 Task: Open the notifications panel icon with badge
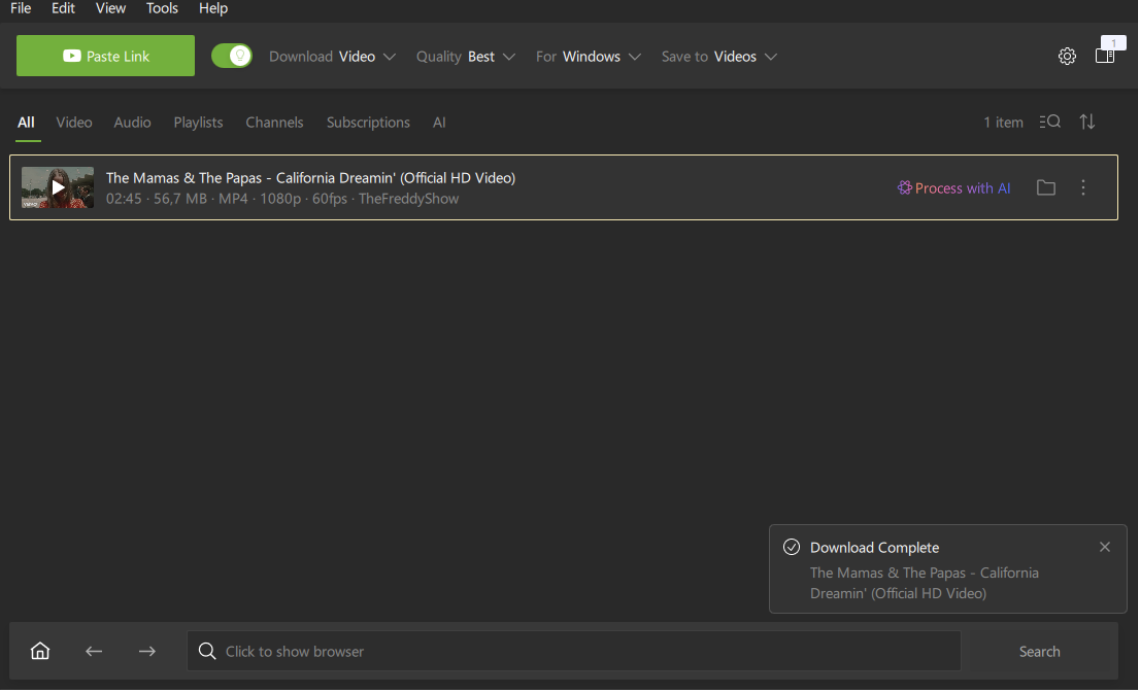pos(1106,54)
